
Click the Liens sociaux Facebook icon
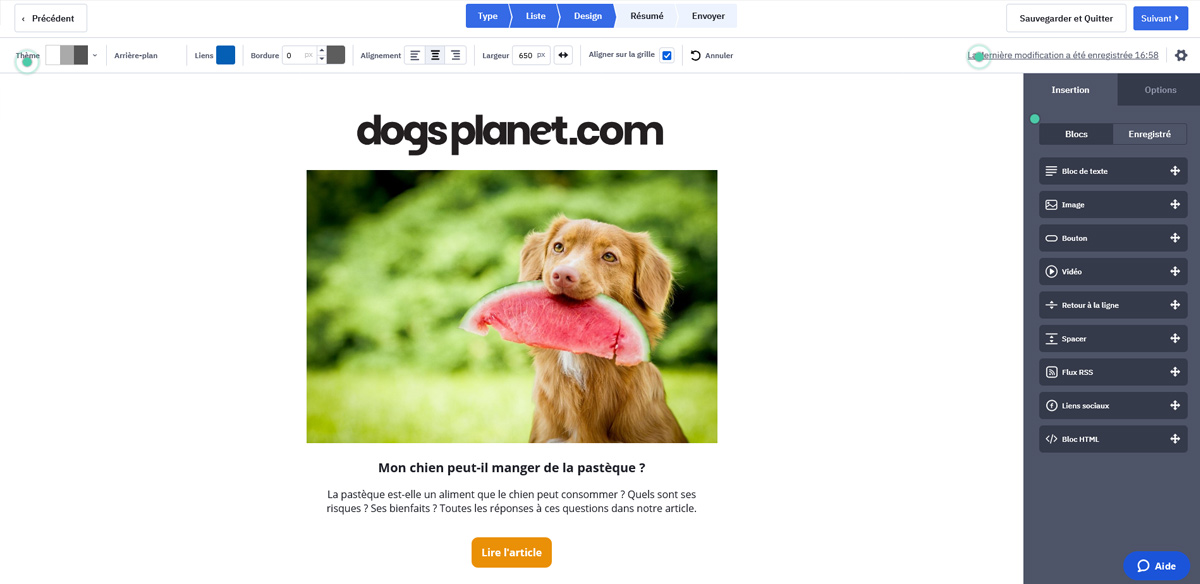1051,406
